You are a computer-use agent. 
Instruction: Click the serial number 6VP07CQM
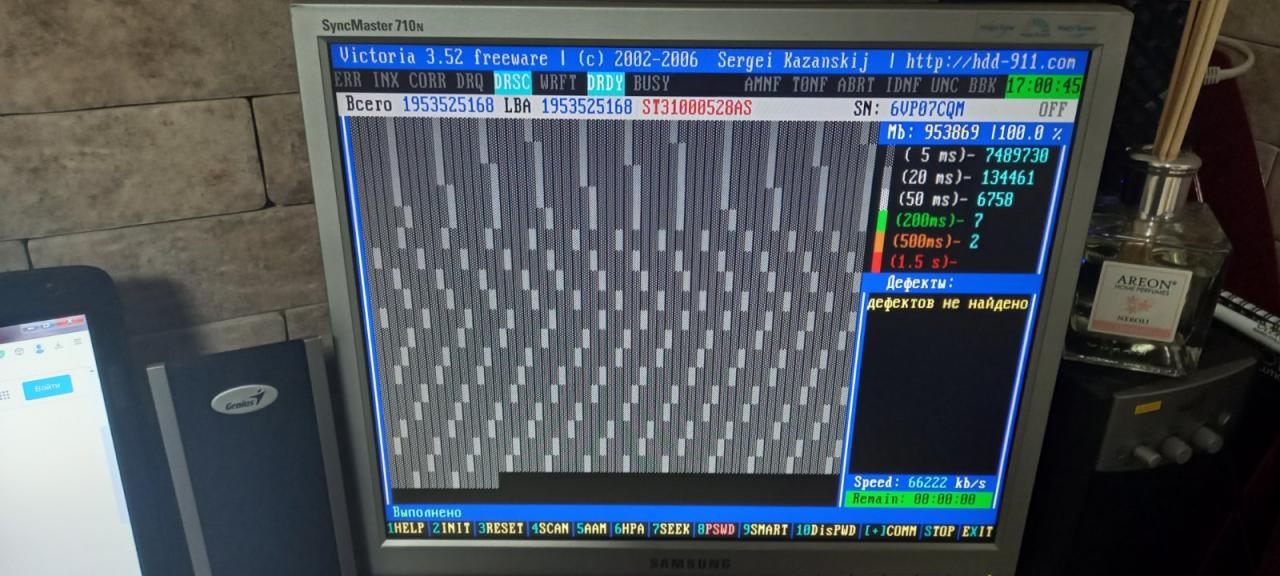pyautogui.click(x=927, y=109)
